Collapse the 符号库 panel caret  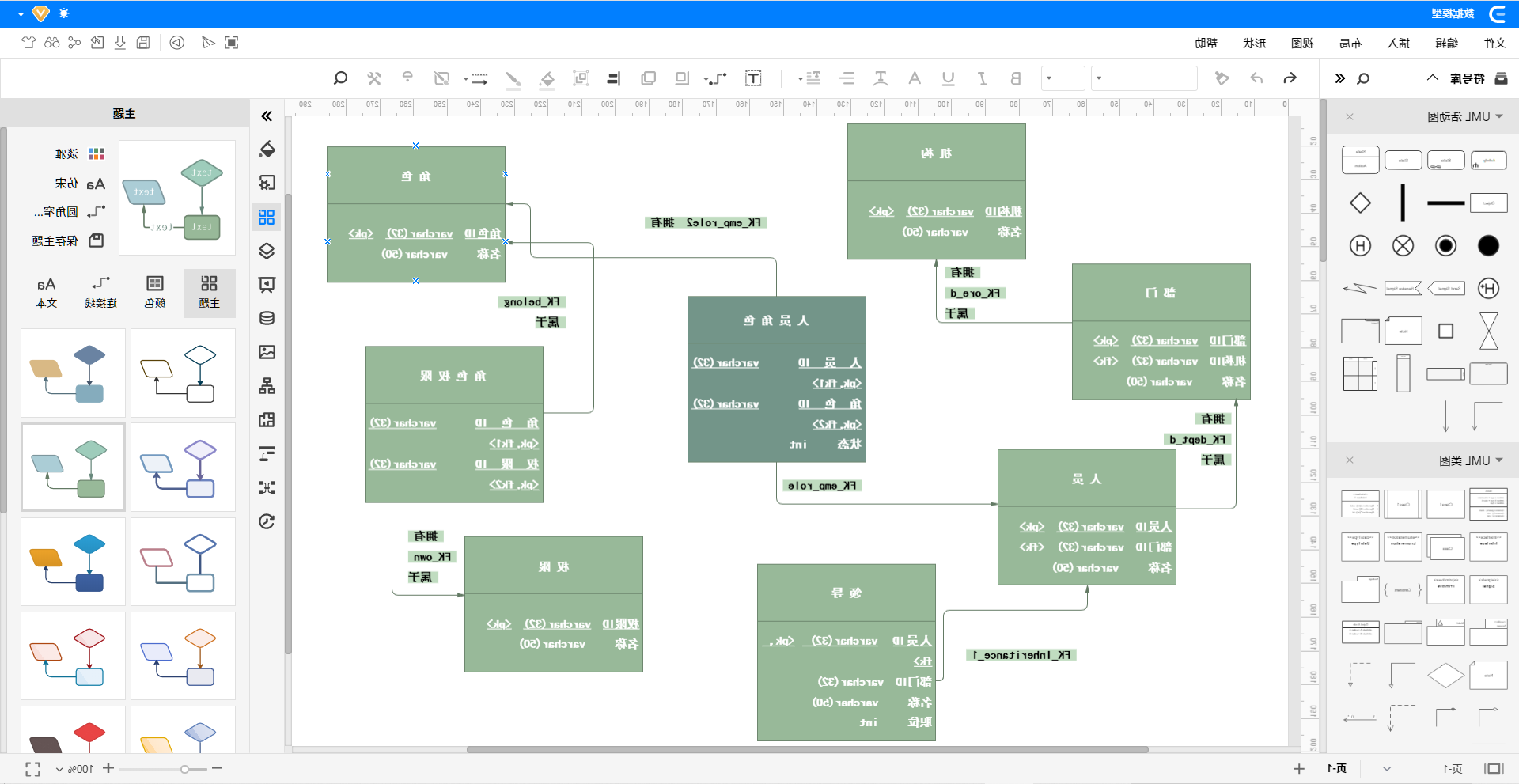click(1433, 78)
